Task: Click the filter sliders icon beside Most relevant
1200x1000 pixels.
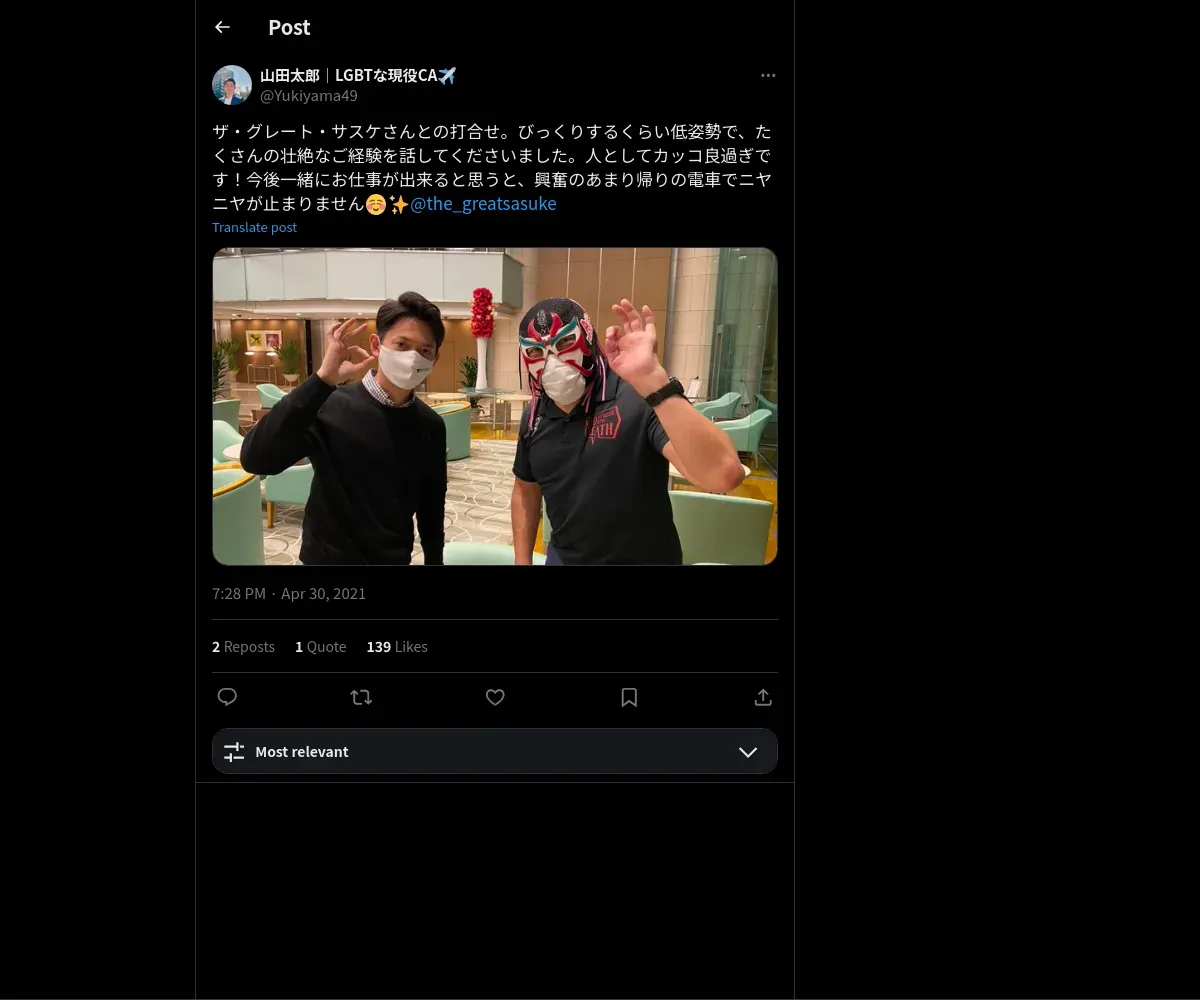Action: 234,752
